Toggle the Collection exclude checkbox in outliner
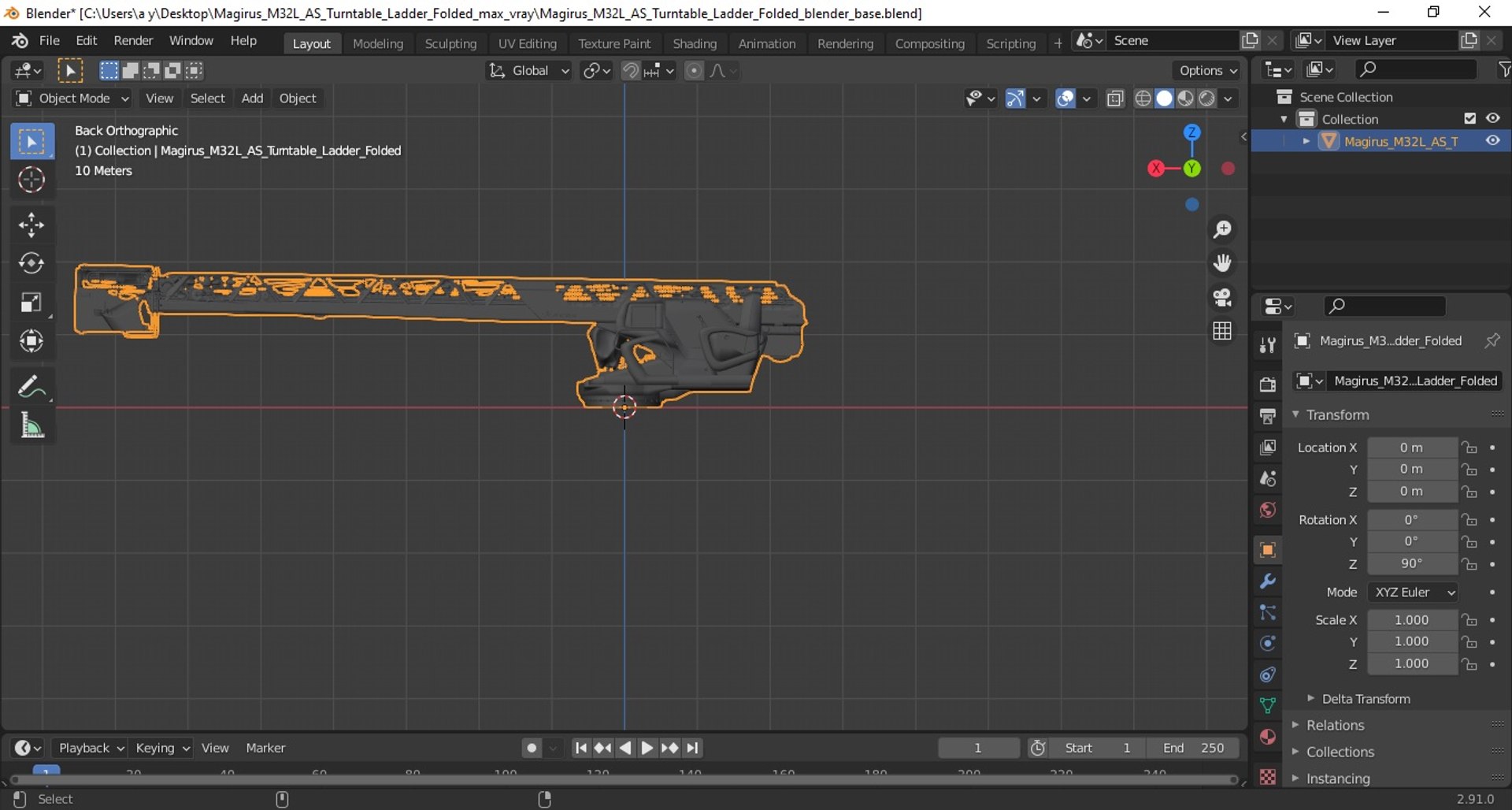The image size is (1512, 810). point(1469,119)
